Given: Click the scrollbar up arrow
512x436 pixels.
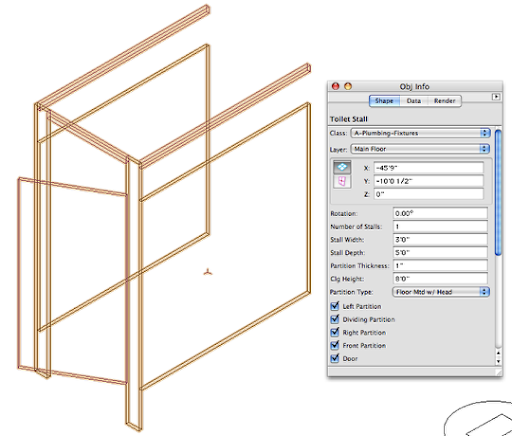Looking at the screenshot, I should (498, 353).
